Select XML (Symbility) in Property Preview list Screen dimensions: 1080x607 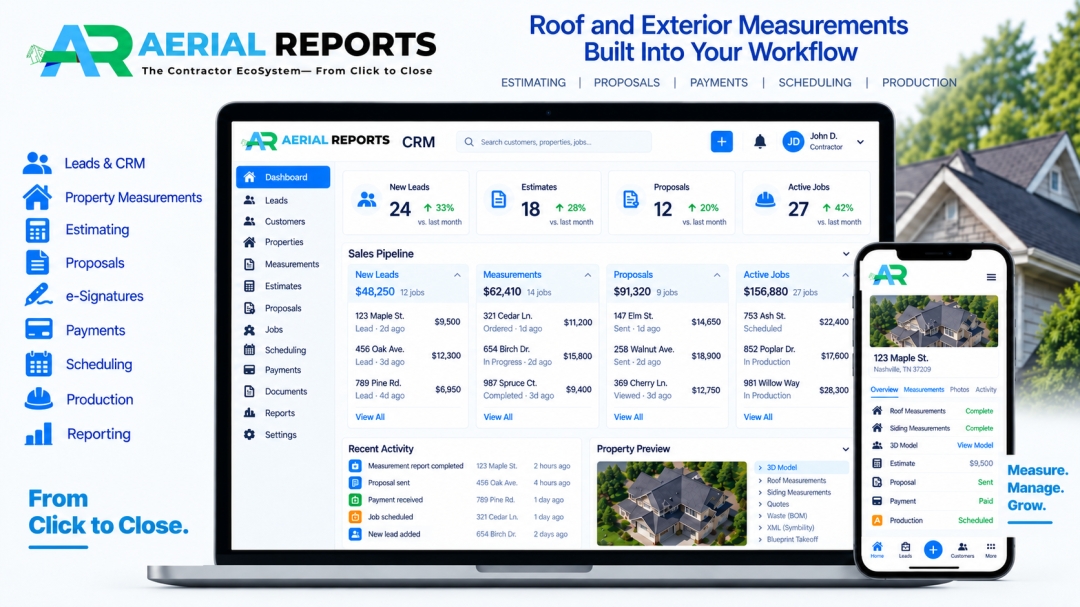click(790, 528)
